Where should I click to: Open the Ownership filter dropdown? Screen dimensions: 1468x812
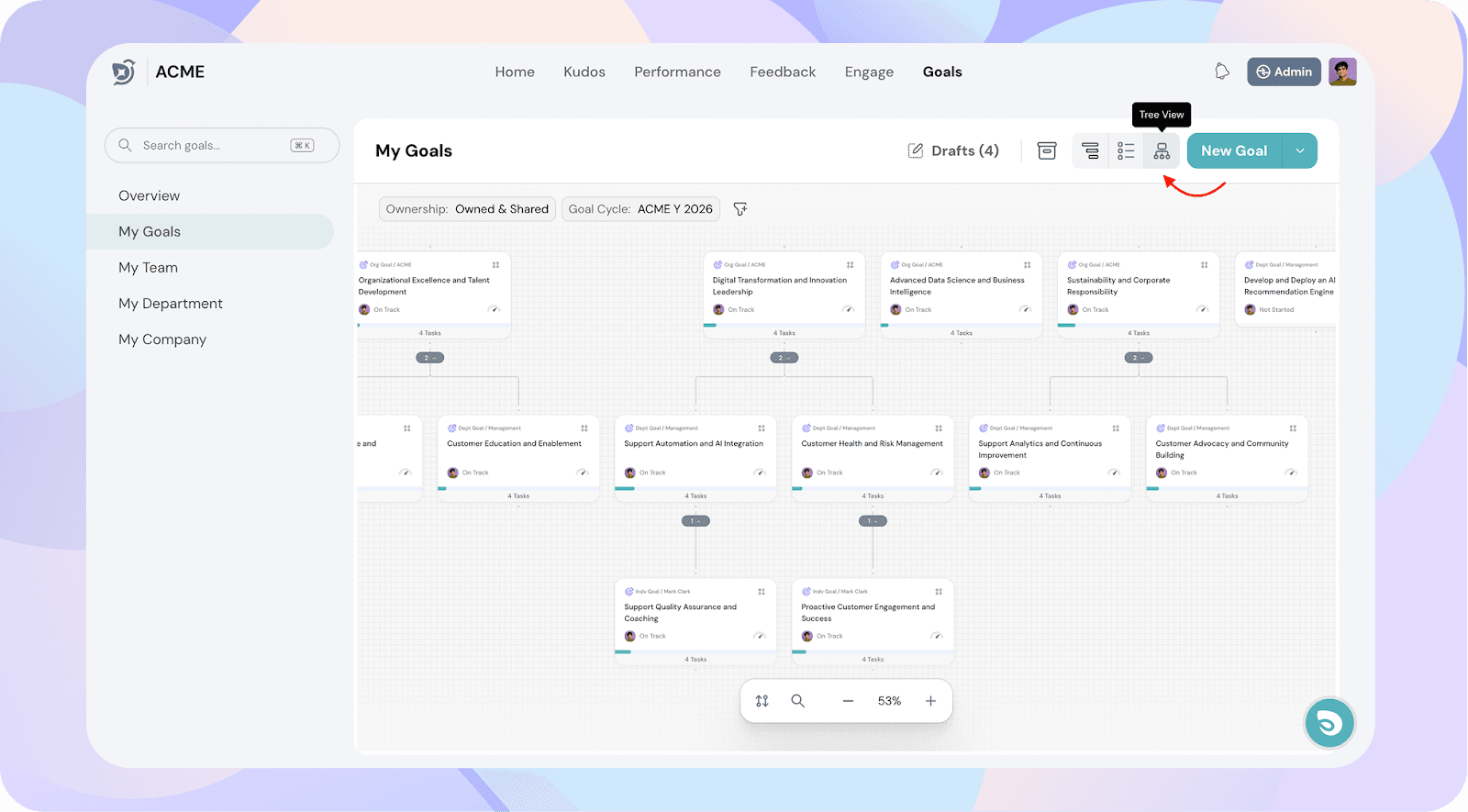pos(467,209)
